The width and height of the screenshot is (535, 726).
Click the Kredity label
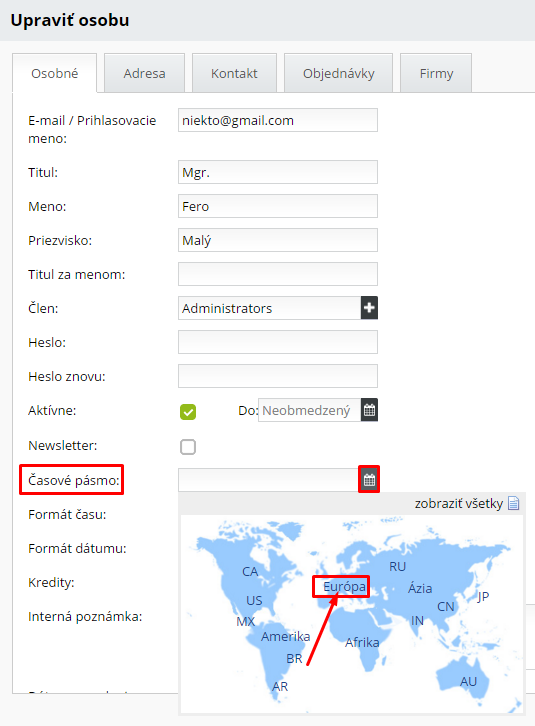[51, 582]
